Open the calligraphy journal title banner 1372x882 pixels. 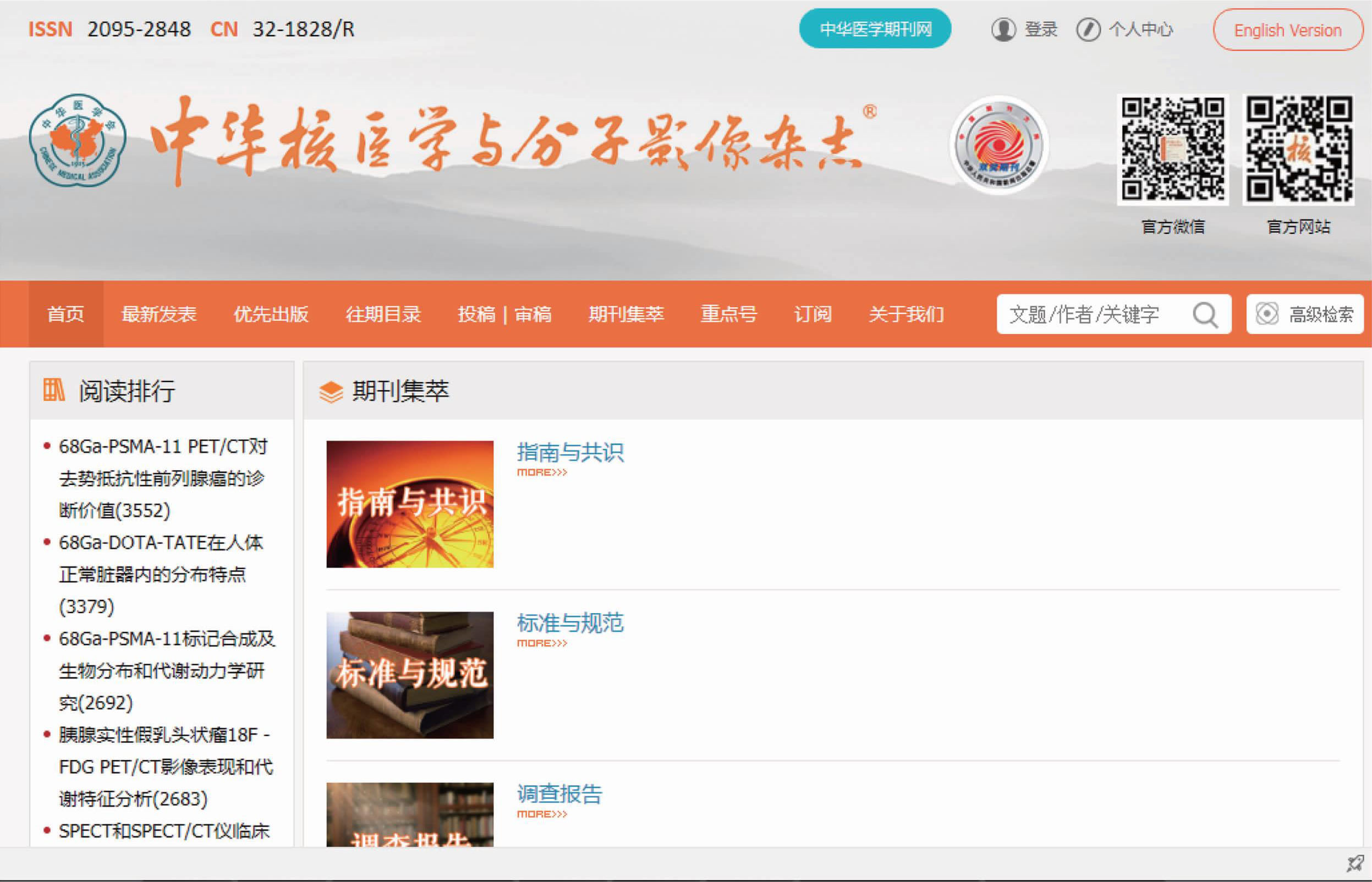[513, 141]
